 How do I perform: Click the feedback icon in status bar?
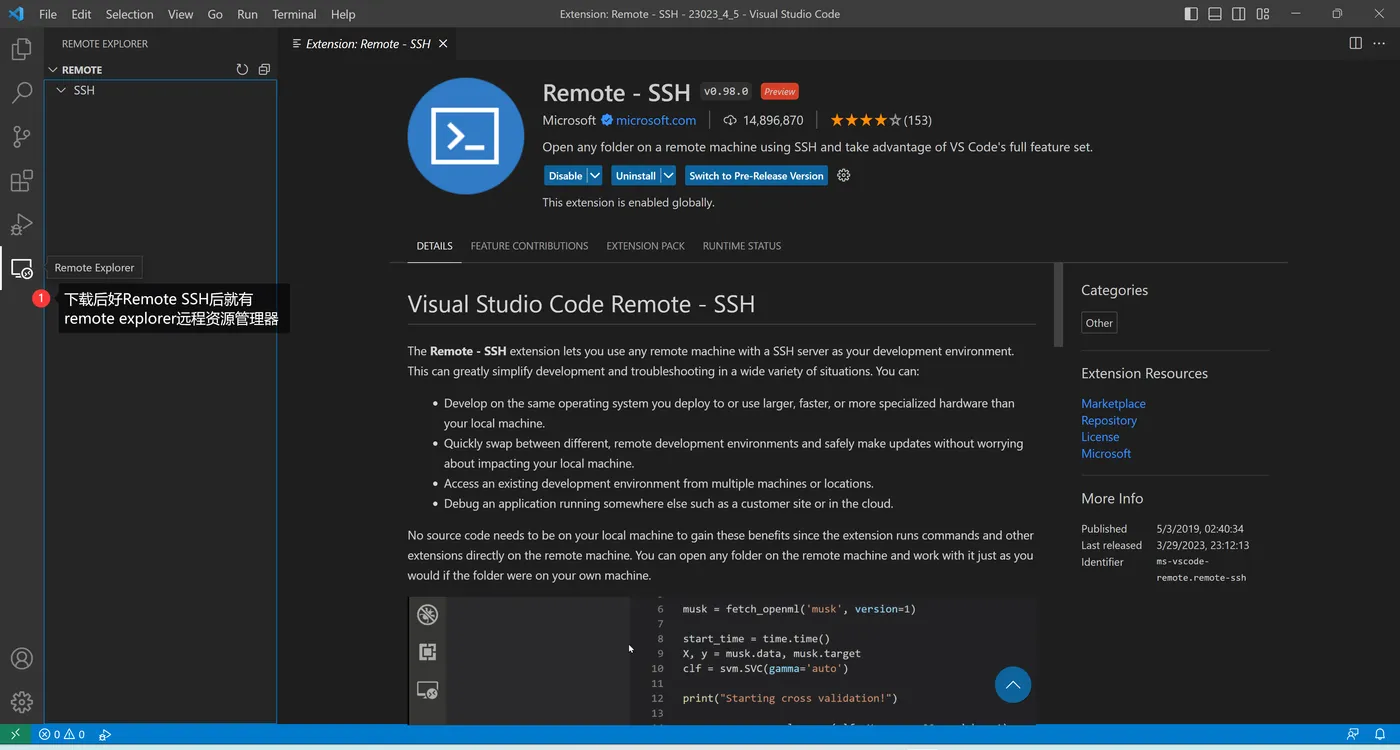pyautogui.click(x=1353, y=734)
